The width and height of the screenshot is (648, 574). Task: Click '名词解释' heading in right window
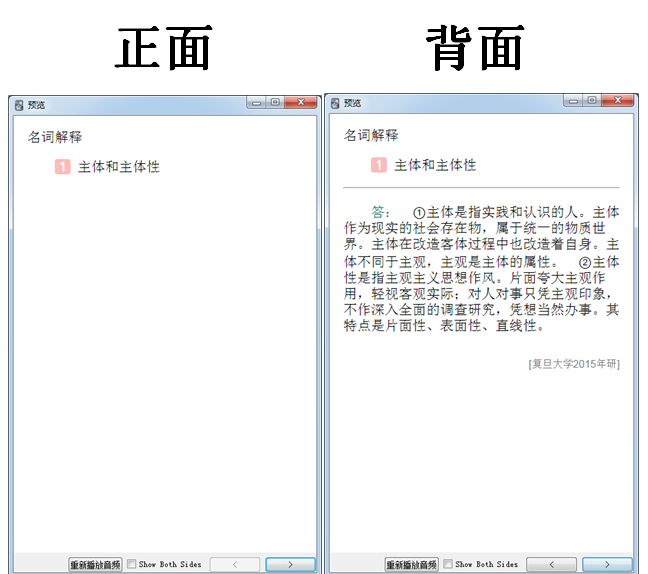[x=371, y=135]
